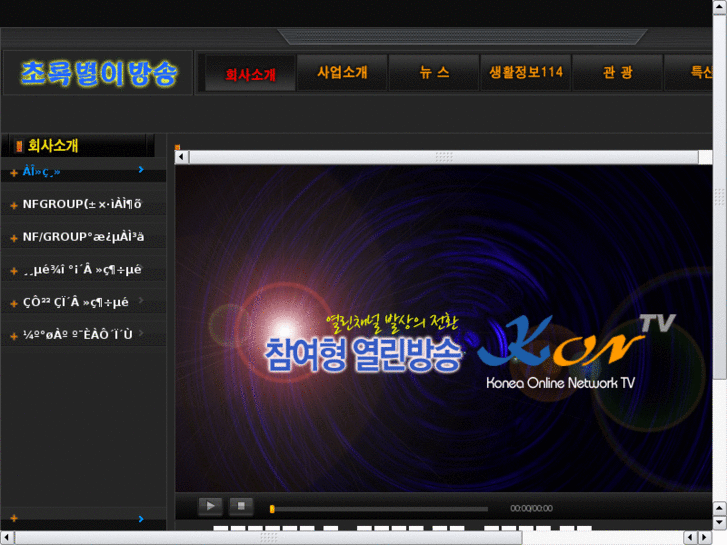Click the chevron beside the ÇÔ²² sidebar item
The image size is (727, 545).
coord(141,301)
